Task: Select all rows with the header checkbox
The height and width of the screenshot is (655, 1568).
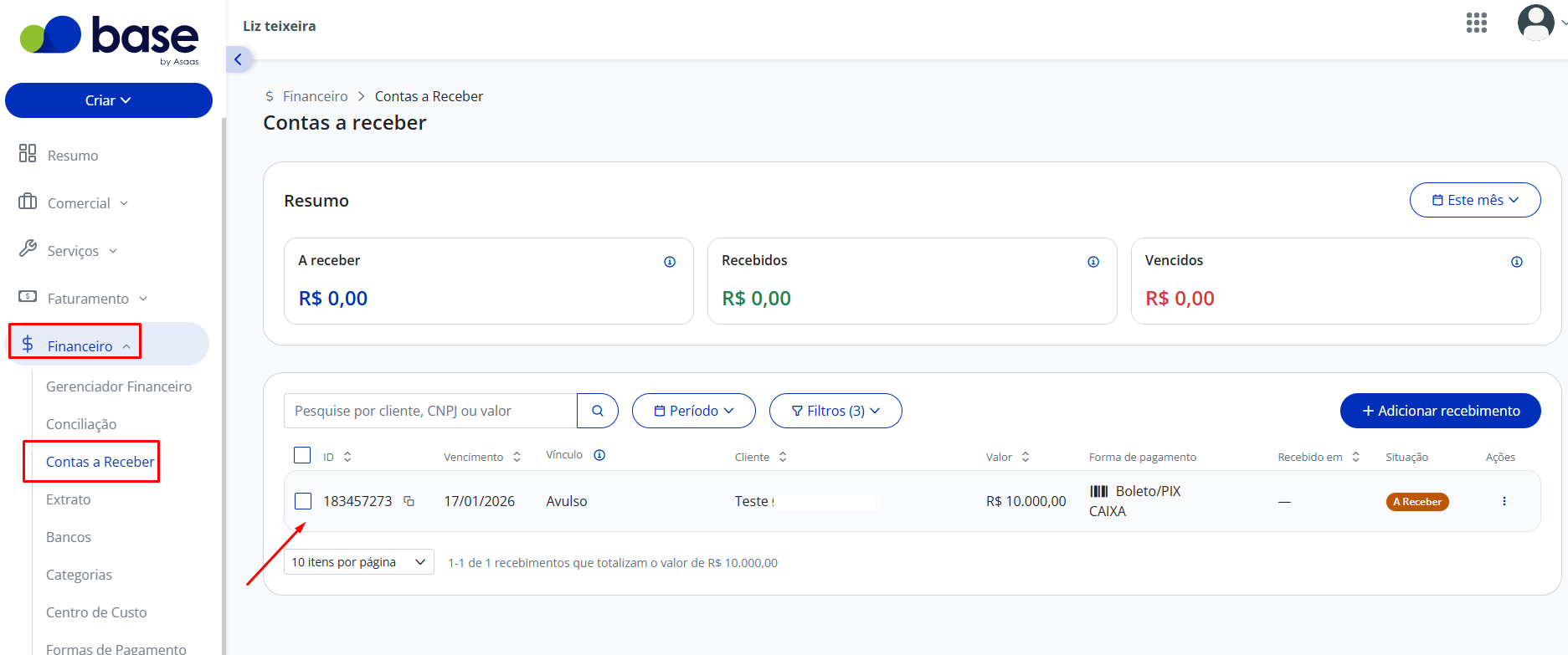Action: pyautogui.click(x=302, y=455)
